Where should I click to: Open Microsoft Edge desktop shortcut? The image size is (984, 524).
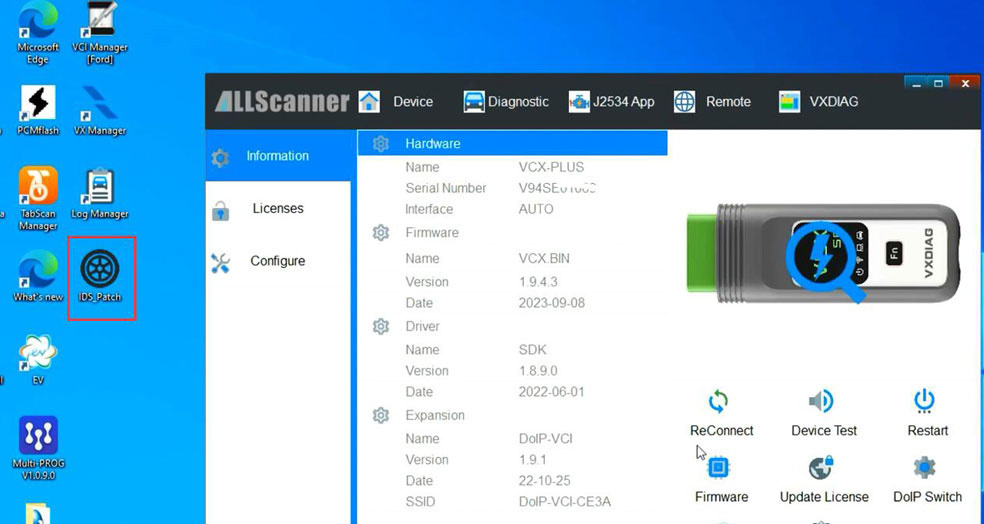(x=38, y=33)
